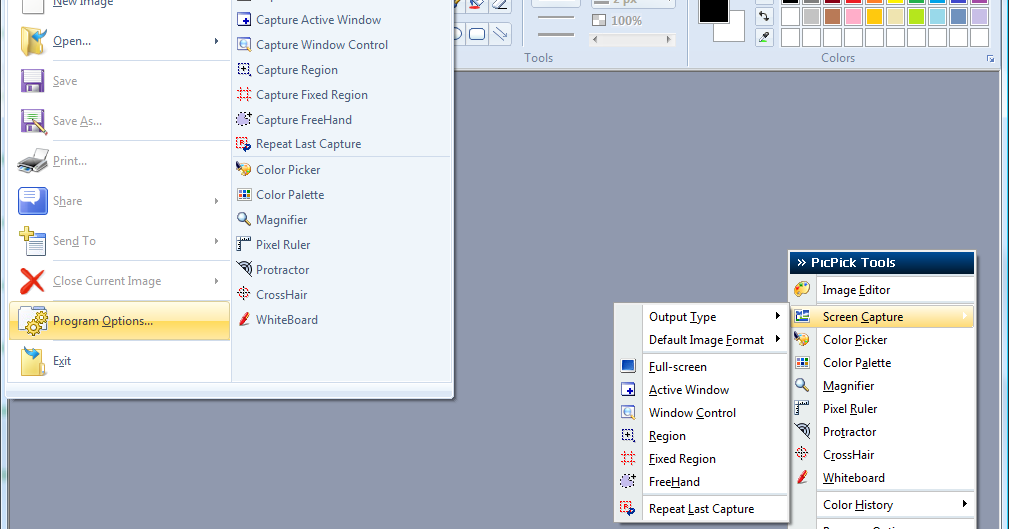The height and width of the screenshot is (529, 1009).
Task: Pick the lavender swatch in the Colors palette
Action: [979, 16]
